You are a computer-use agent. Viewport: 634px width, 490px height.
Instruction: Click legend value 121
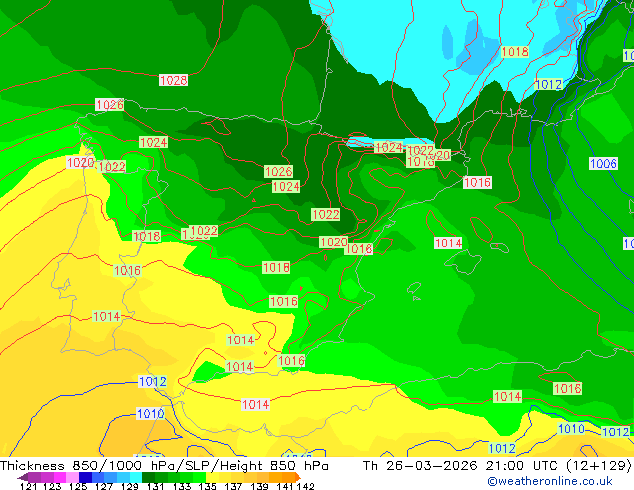28,486
